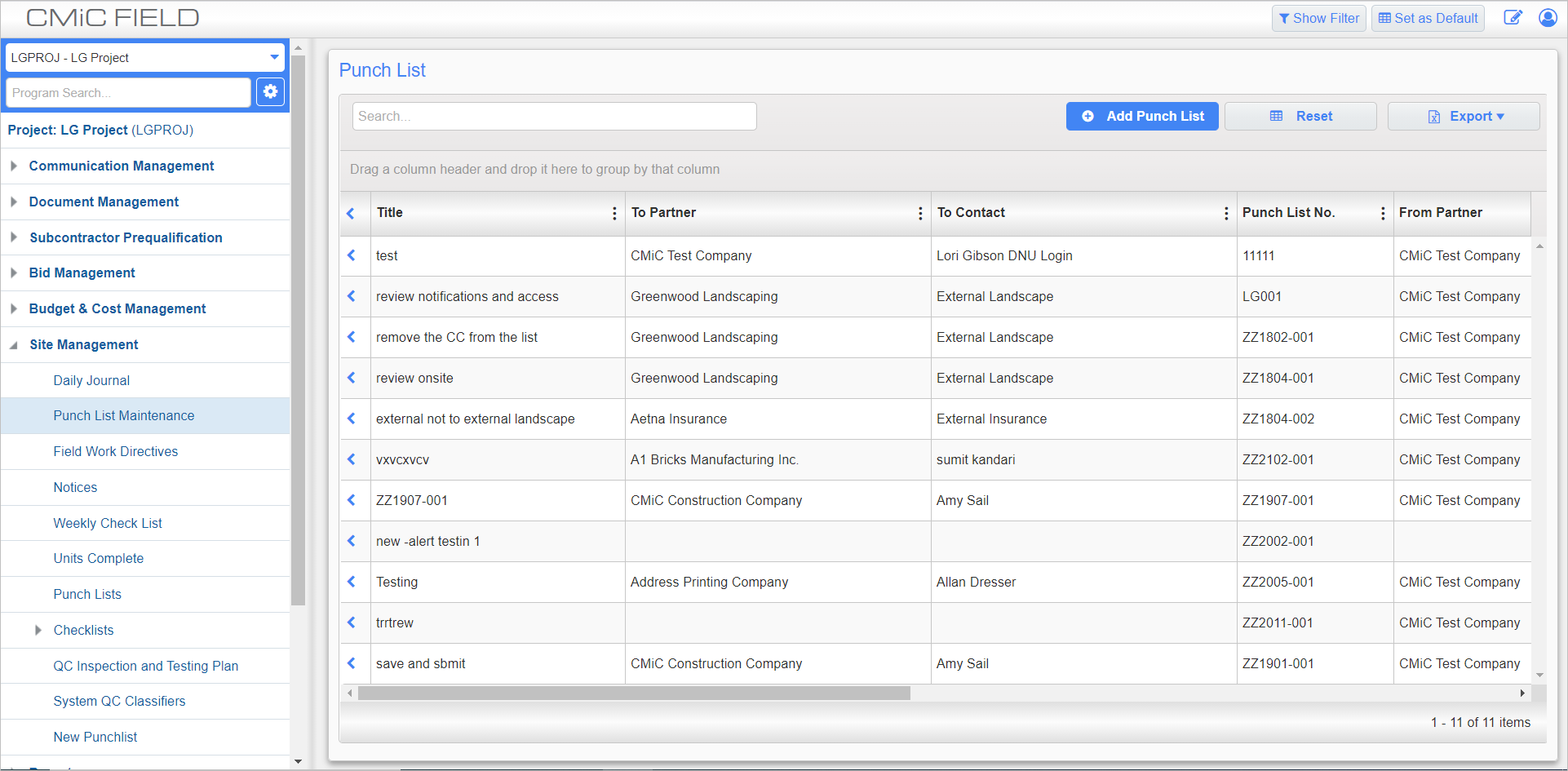Screen dimensions: 1568x771
Task: Open the Export dropdown
Action: click(x=1464, y=117)
